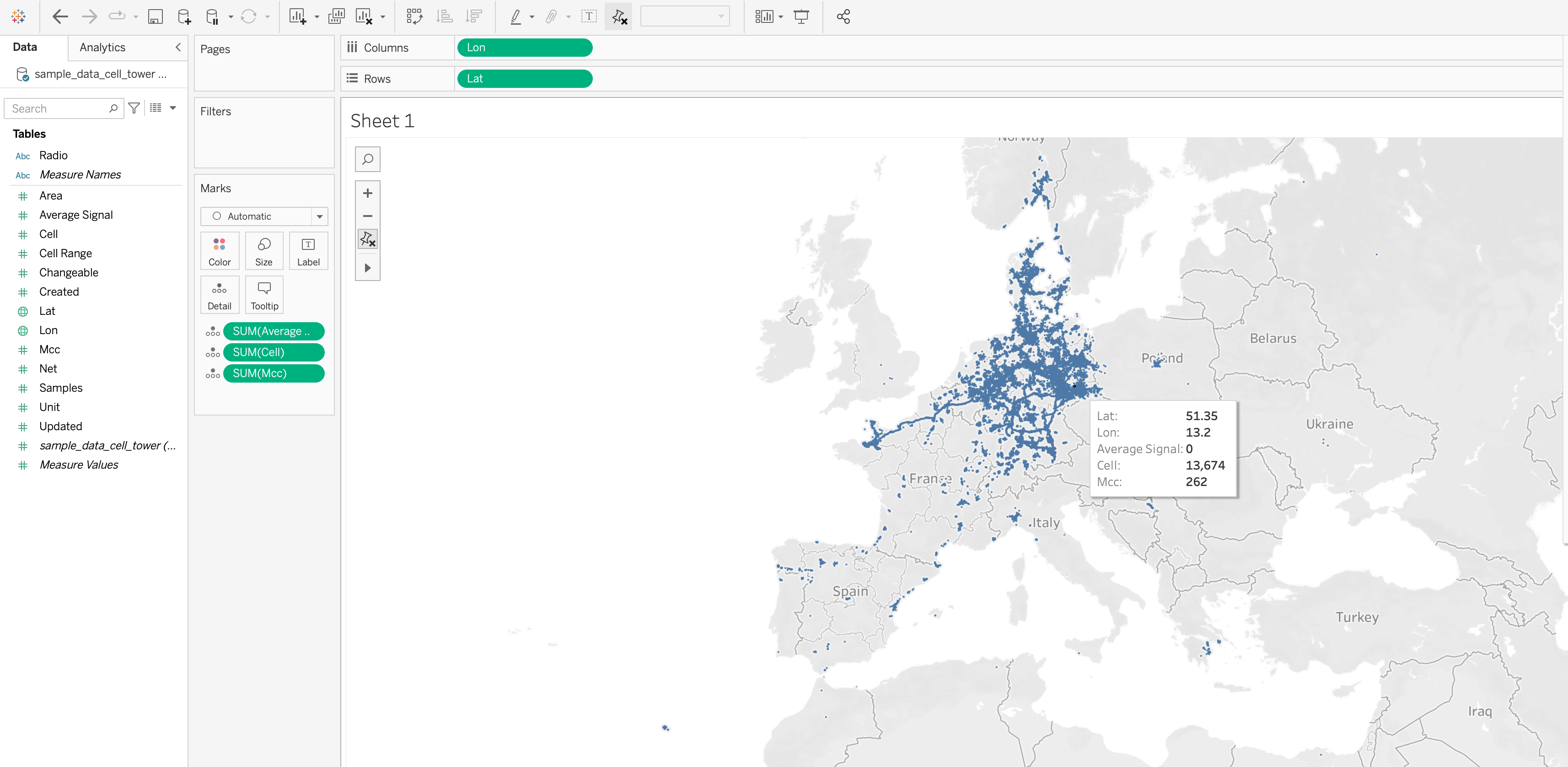This screenshot has height=767, width=1568.
Task: Click the Undo back arrow
Action: point(59,16)
